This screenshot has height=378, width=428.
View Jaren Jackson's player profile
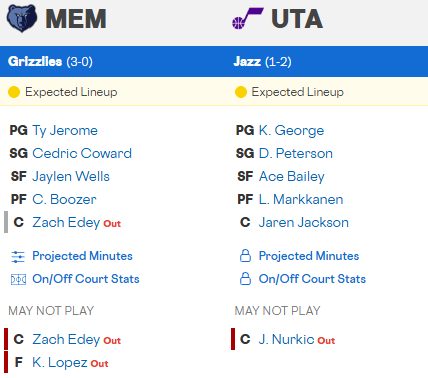[x=304, y=222]
